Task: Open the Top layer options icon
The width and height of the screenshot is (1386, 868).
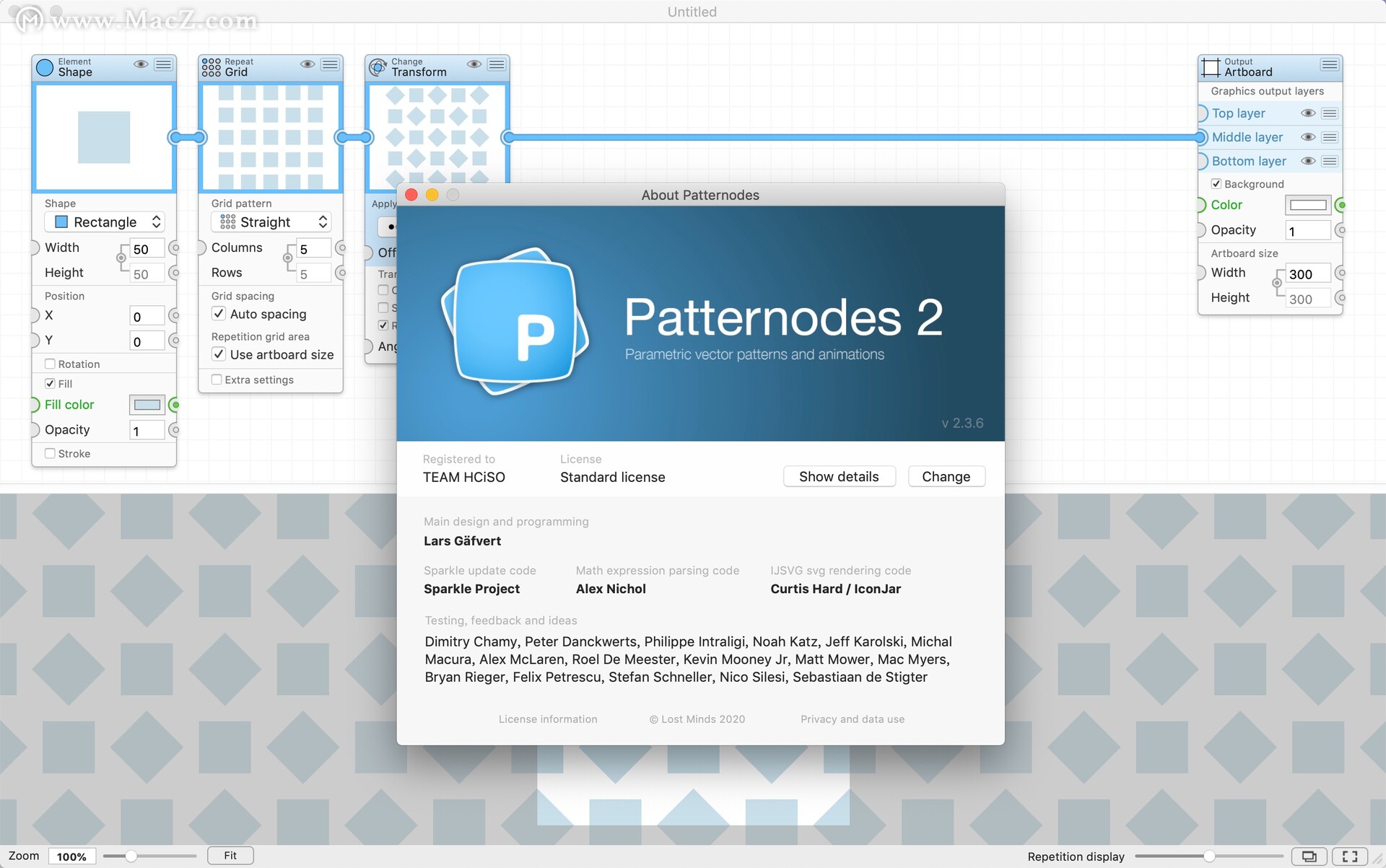Action: point(1330,113)
